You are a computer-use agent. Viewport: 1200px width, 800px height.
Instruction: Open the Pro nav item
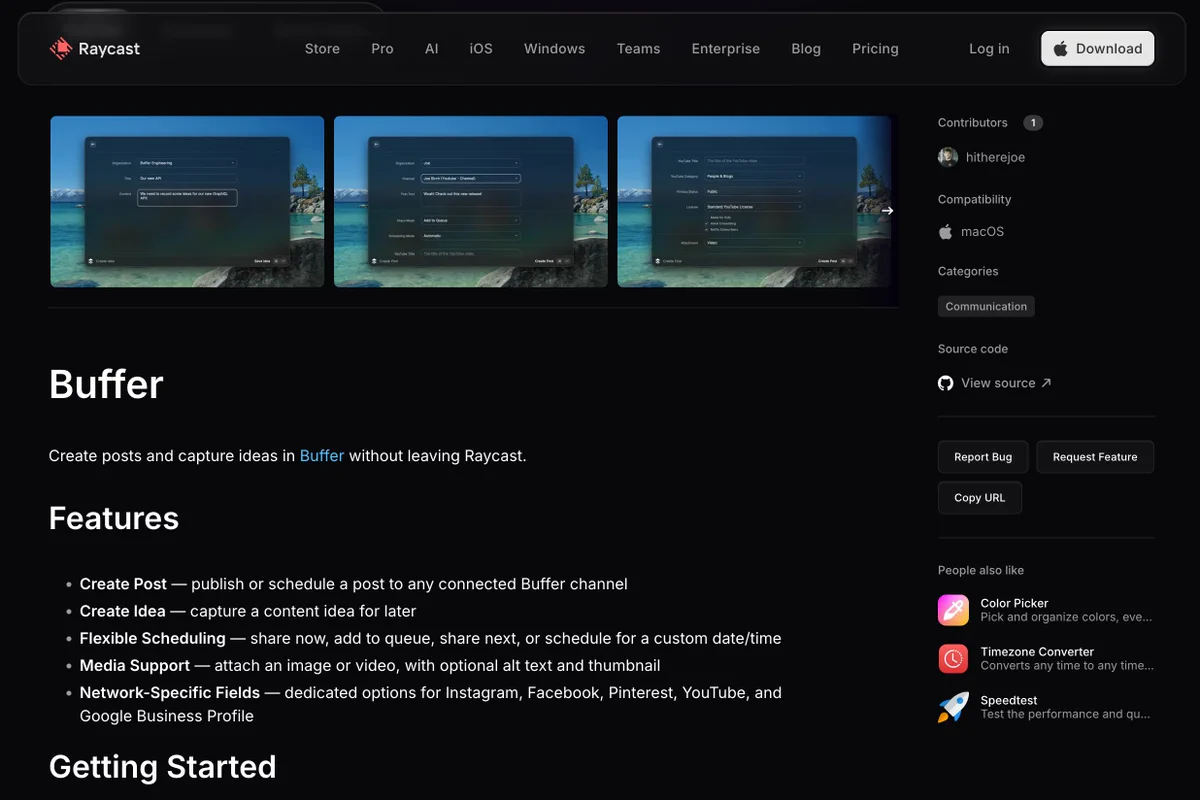382,48
